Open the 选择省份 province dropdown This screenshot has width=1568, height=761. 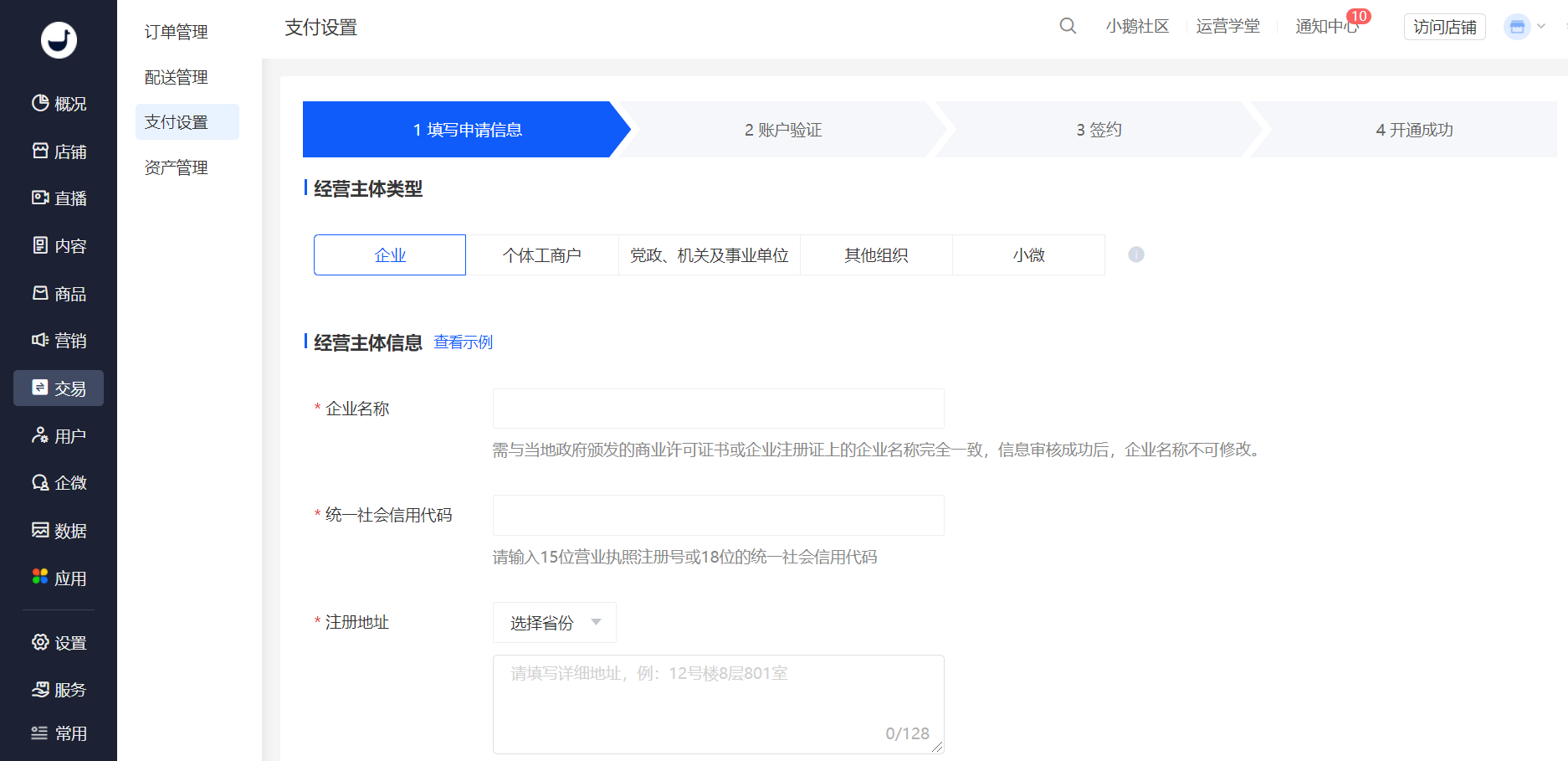[555, 623]
